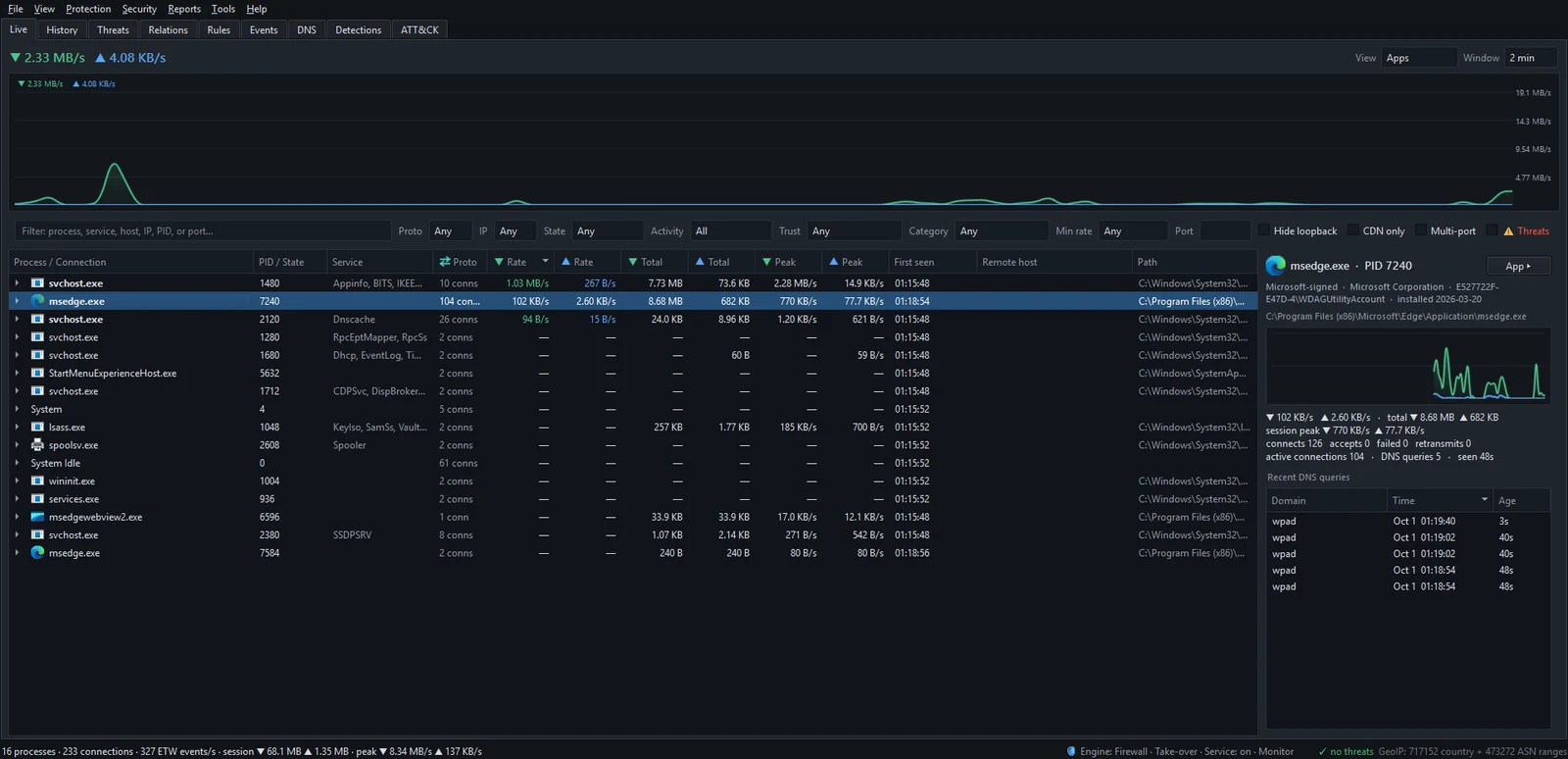Image resolution: width=1568 pixels, height=759 pixels.
Task: Click the shield icon next to Engine status
Action: tap(1071, 752)
